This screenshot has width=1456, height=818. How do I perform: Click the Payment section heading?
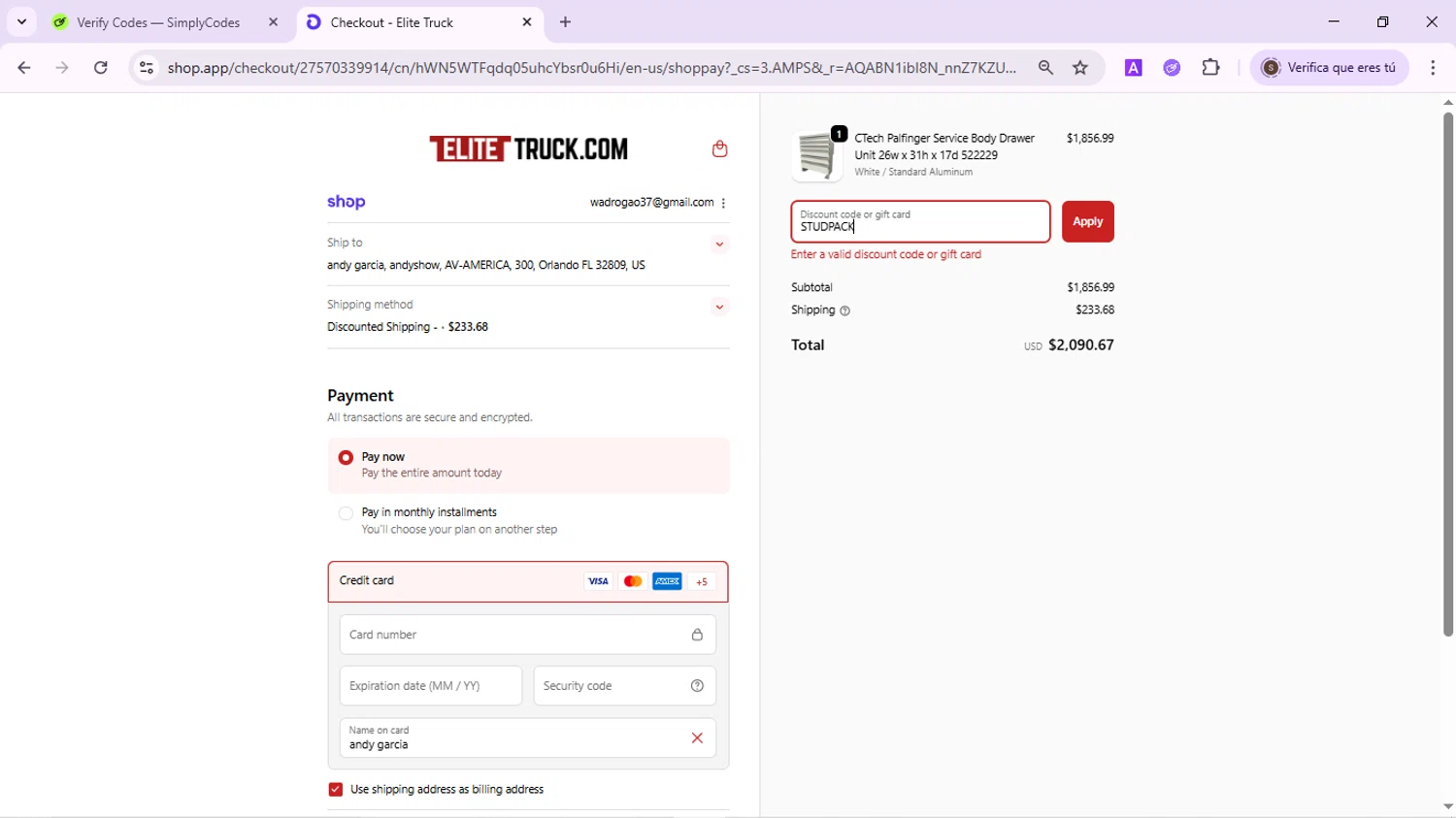(360, 396)
